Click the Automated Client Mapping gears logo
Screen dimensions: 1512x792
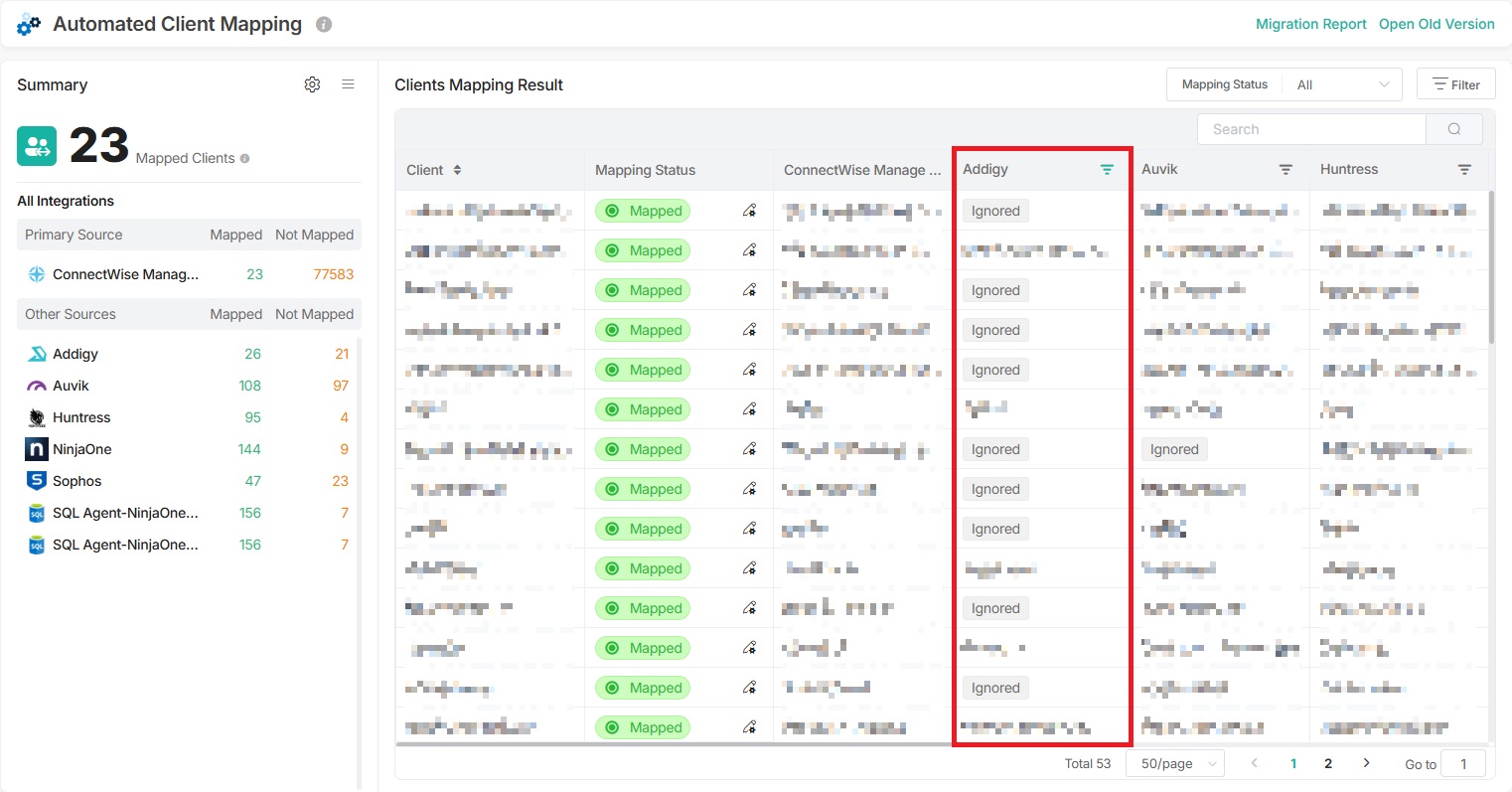tap(29, 25)
